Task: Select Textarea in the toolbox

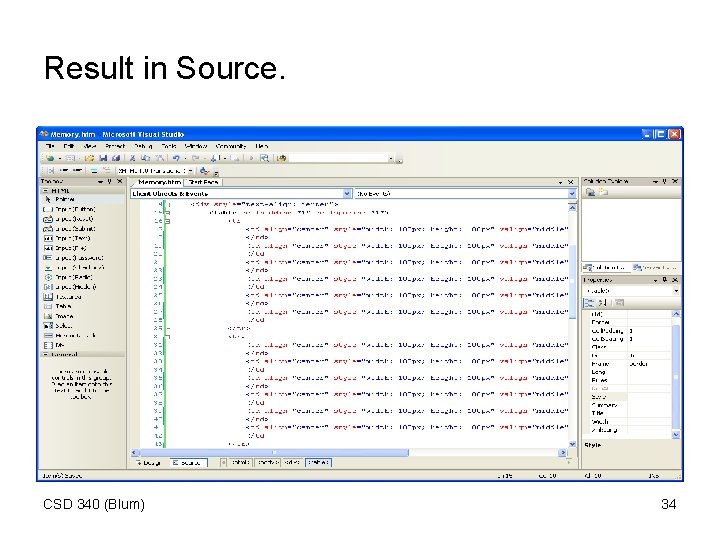Action: (82, 297)
